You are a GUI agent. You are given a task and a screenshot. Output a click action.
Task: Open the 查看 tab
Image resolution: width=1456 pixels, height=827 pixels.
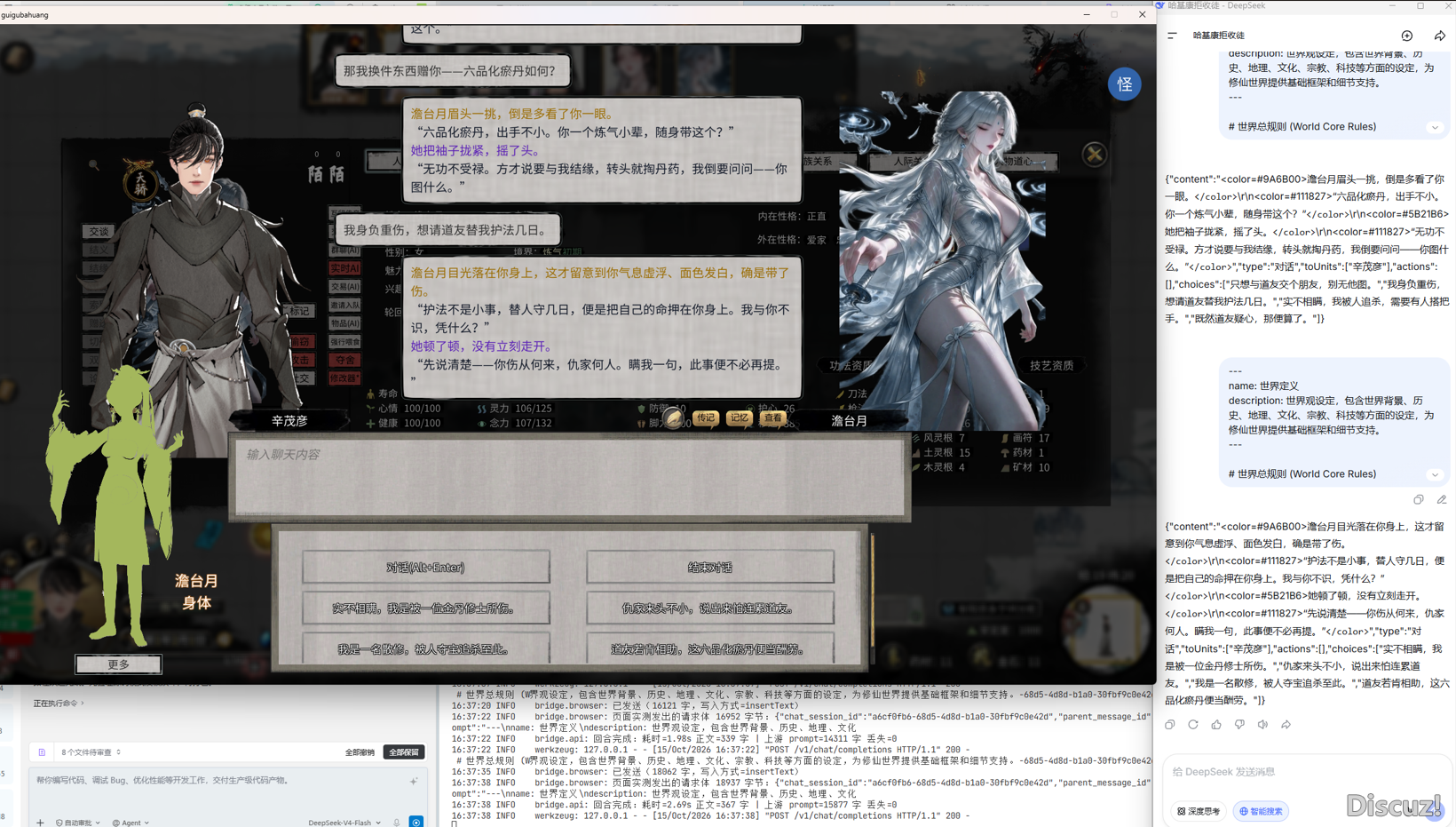click(773, 417)
